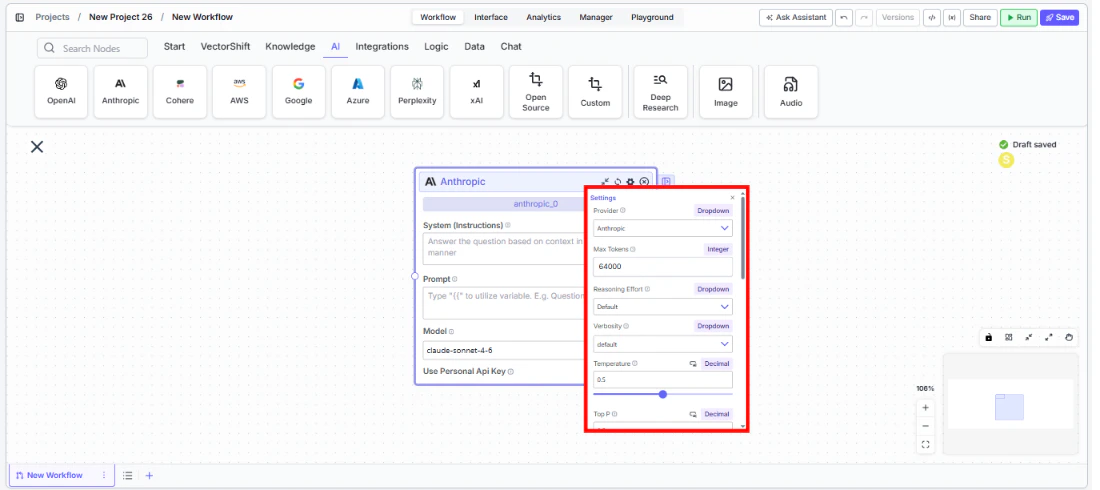Open New Project 26 breadcrumb
Image resolution: width=1100 pixels, height=490 pixels.
coord(121,18)
